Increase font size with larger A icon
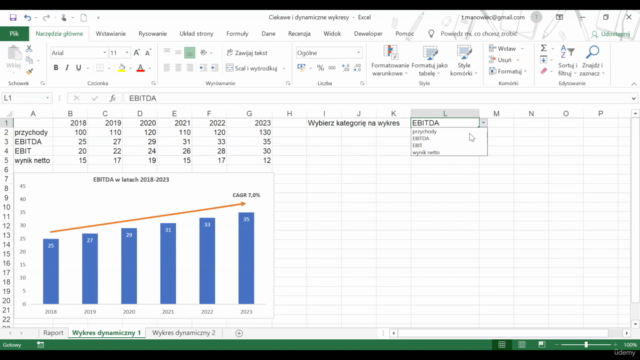640x360 pixels. click(x=137, y=53)
